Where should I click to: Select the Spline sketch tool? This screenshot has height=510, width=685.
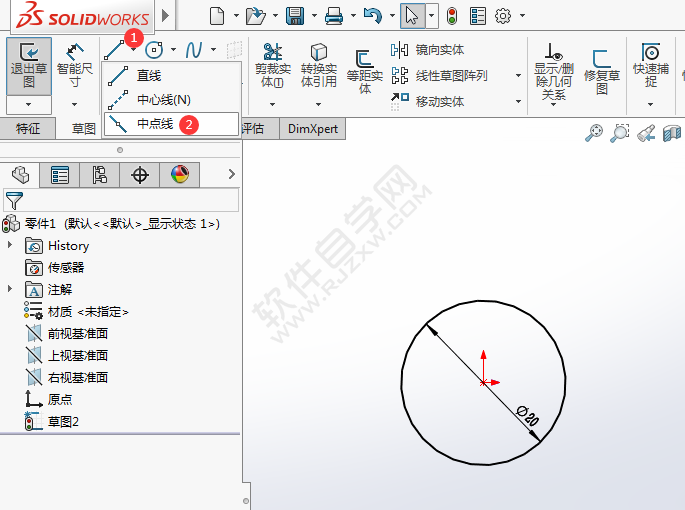(194, 50)
